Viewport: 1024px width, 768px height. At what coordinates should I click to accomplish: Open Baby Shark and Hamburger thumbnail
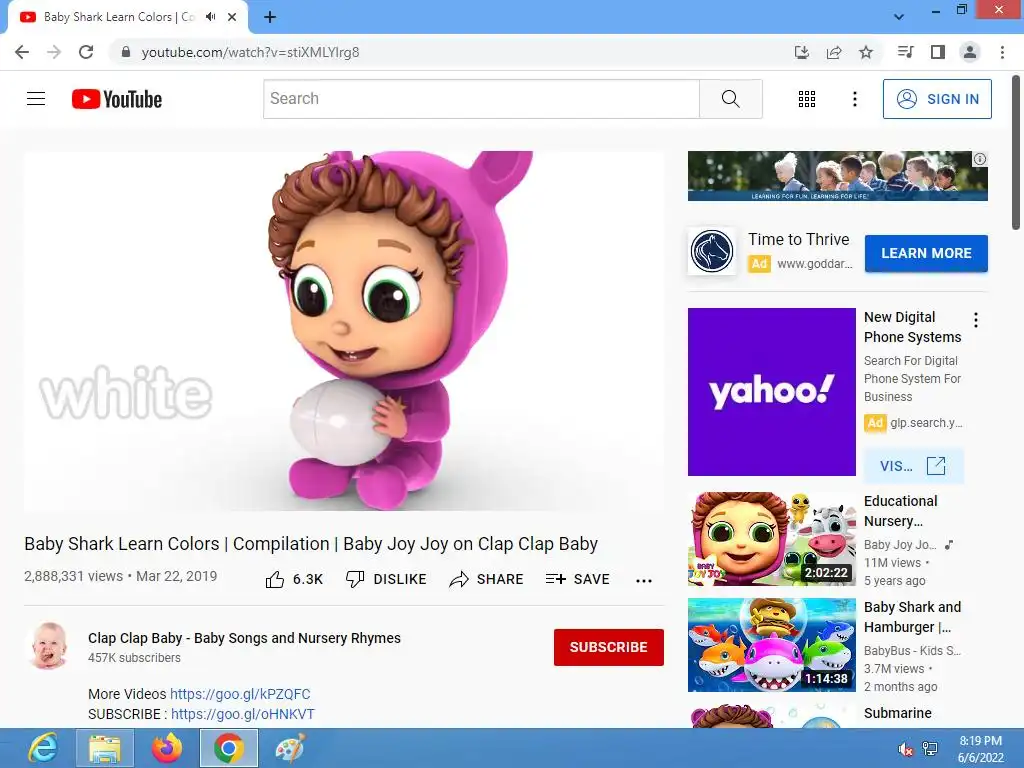tap(771, 645)
